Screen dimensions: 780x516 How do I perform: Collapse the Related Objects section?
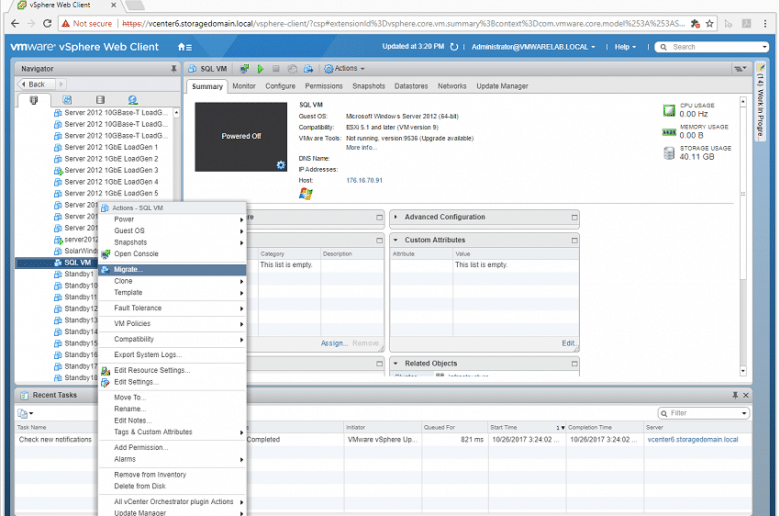point(395,363)
